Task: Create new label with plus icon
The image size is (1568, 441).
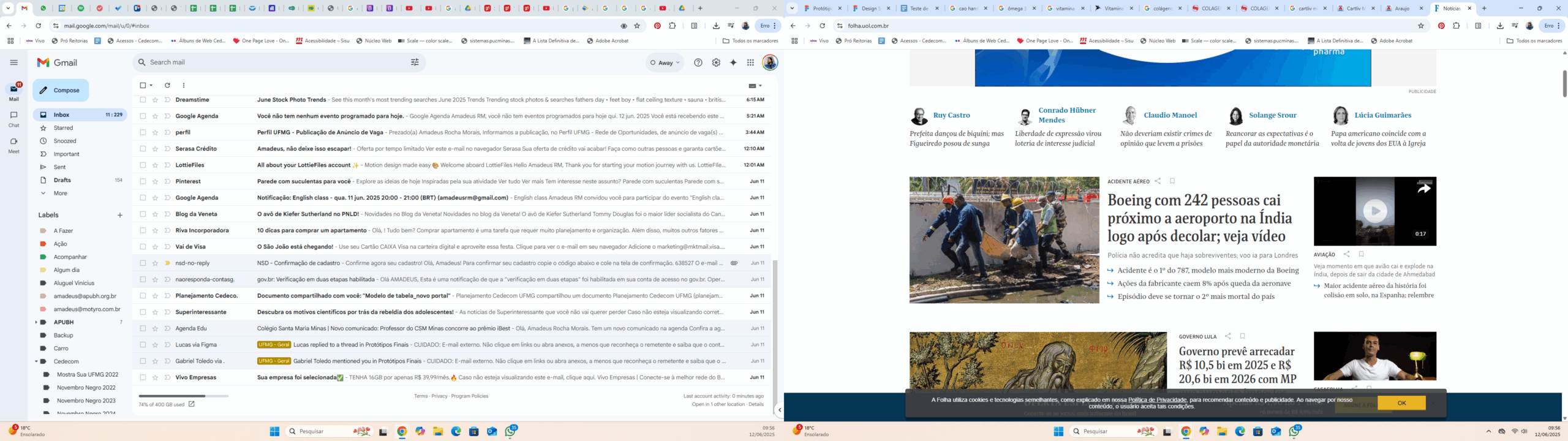Action: pos(120,216)
